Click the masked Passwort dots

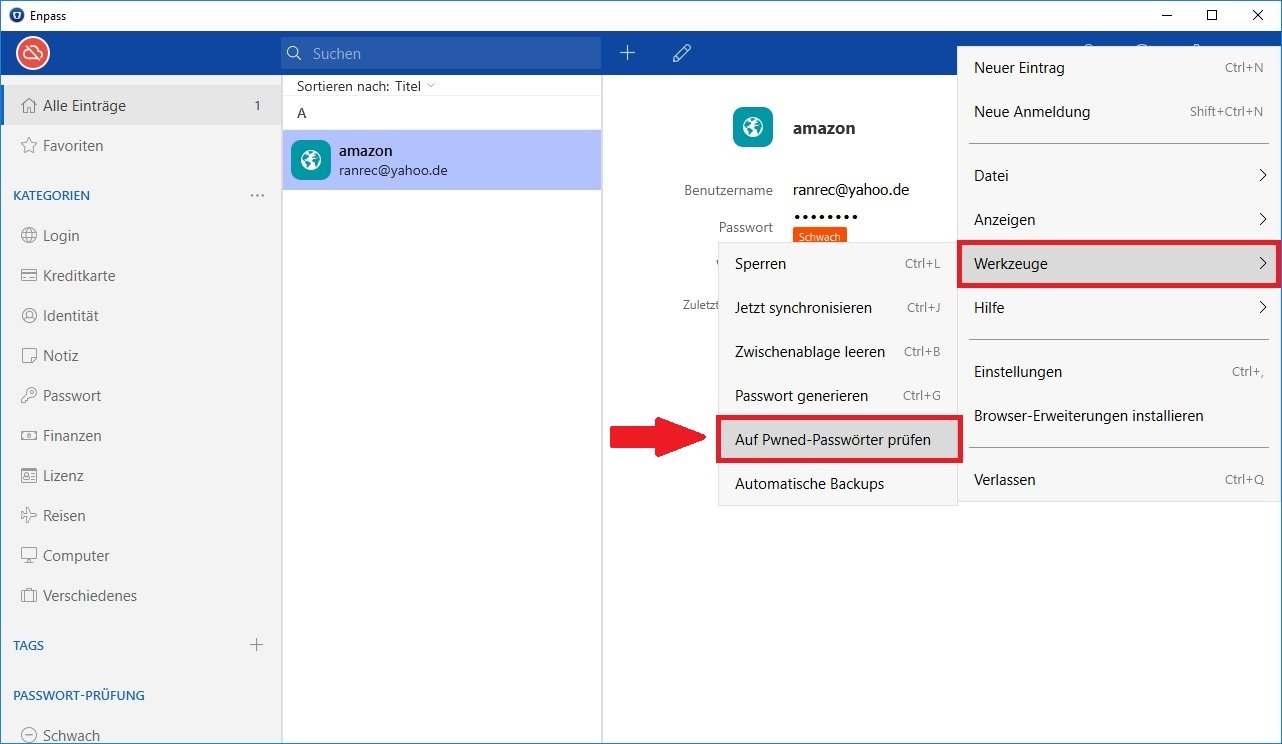pyautogui.click(x=826, y=217)
